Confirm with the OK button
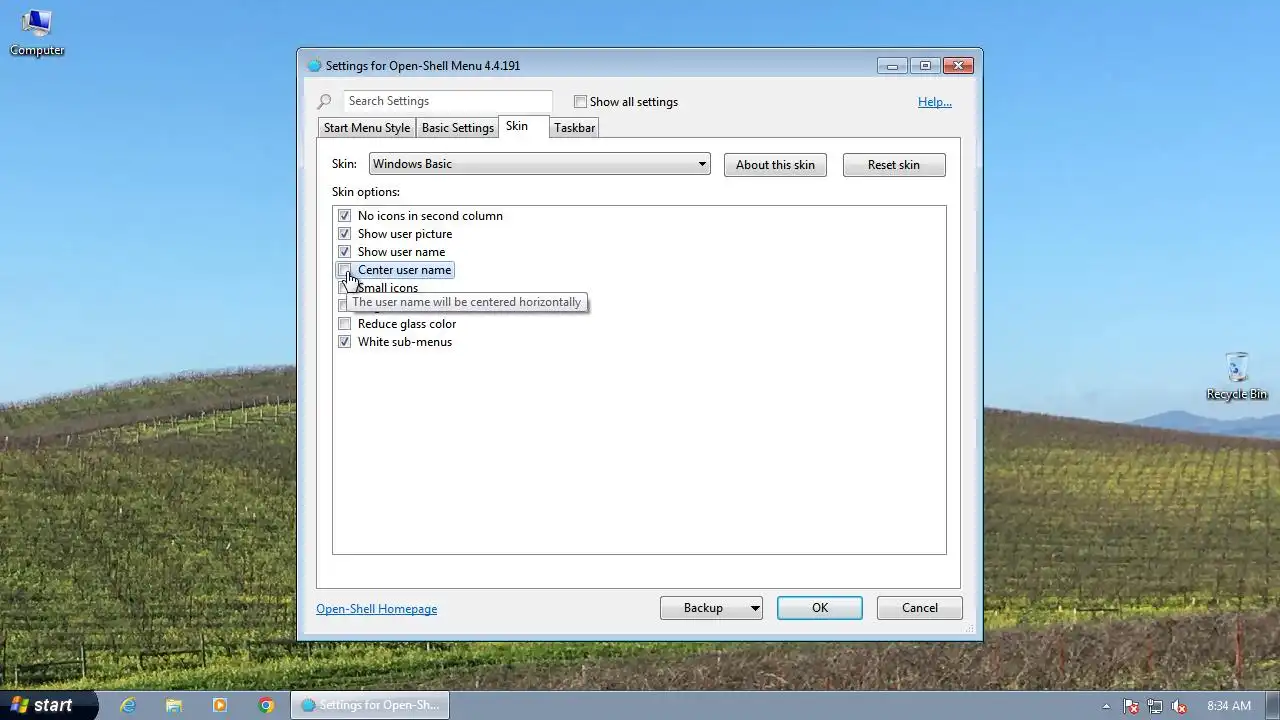Screen dimensions: 1280x720 point(820,608)
